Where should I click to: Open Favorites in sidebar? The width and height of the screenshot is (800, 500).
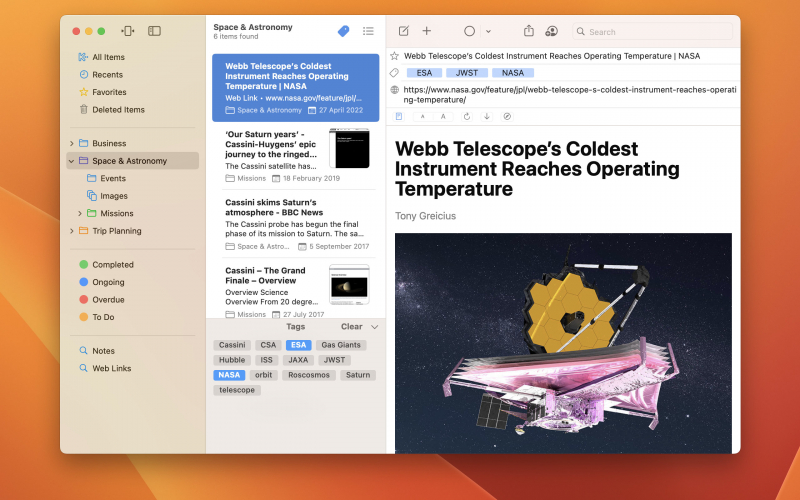pos(109,92)
